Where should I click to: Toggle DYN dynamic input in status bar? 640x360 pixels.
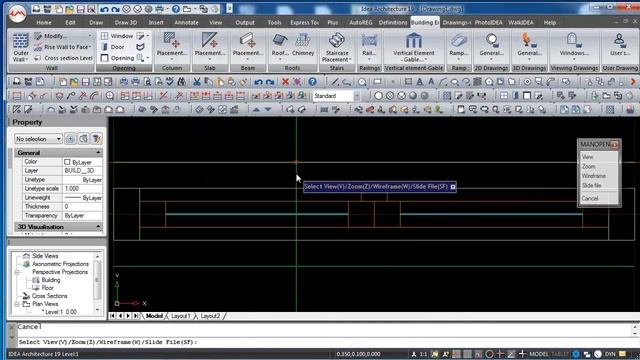click(610, 354)
